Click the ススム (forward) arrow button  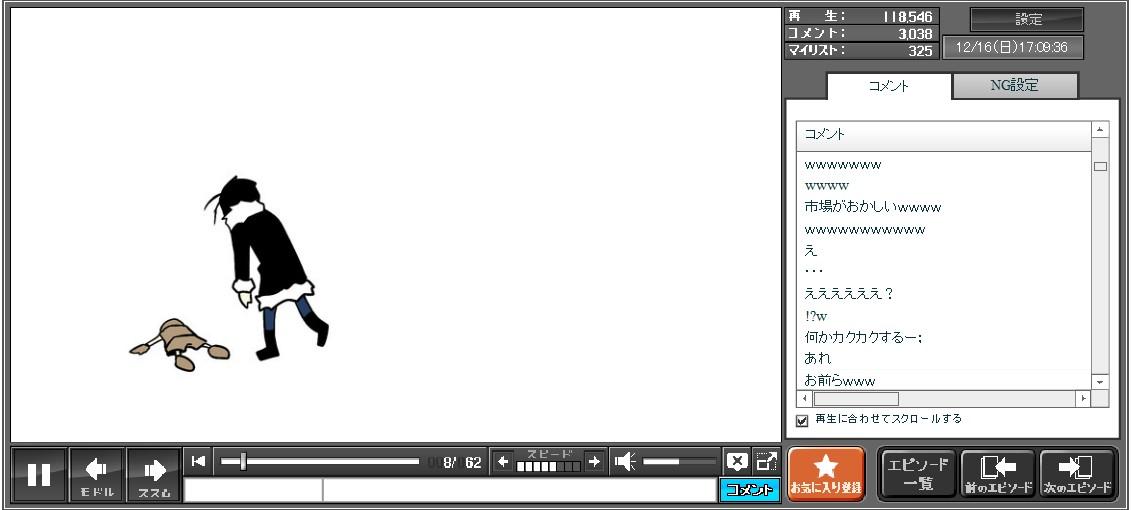tap(154, 474)
